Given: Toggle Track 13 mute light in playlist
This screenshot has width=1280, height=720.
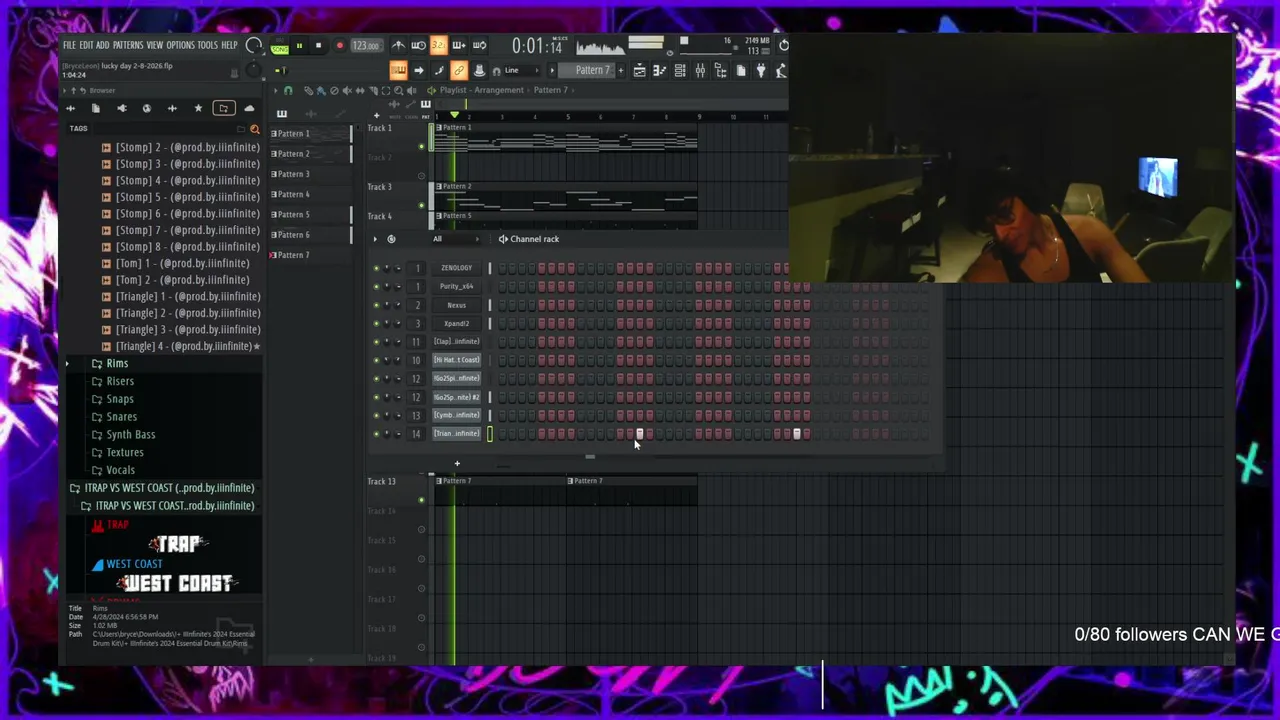Looking at the screenshot, I should tap(421, 500).
